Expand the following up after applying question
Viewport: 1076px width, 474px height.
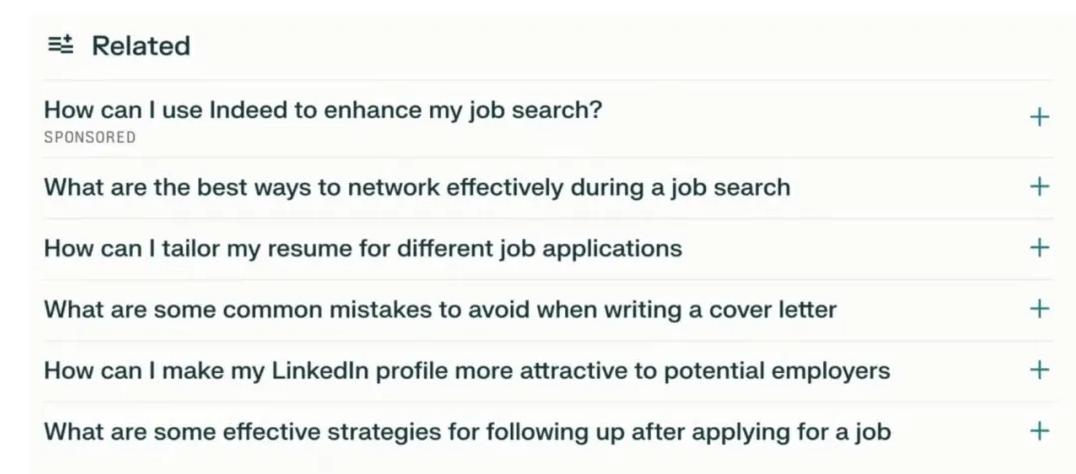[1039, 432]
